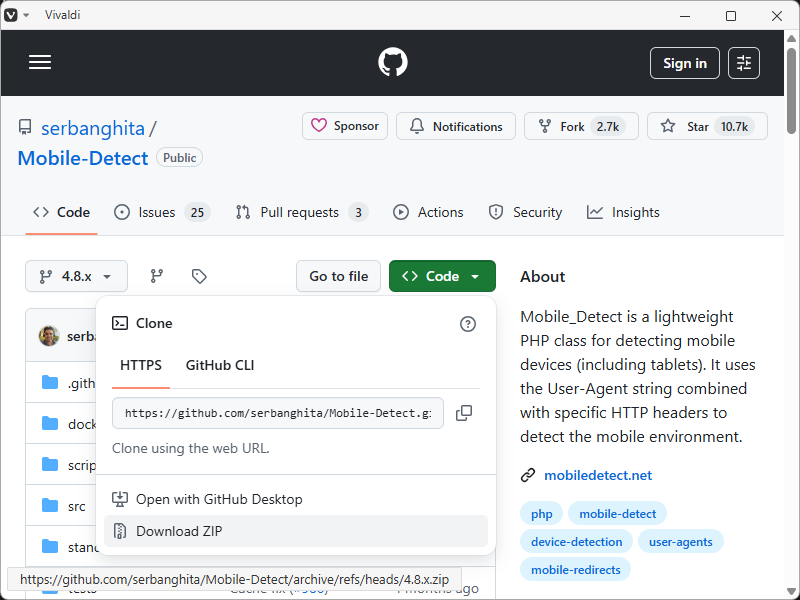The image size is (800, 600).
Task: Click the Vivaldi logo menu icon
Action: pyautogui.click(x=11, y=15)
